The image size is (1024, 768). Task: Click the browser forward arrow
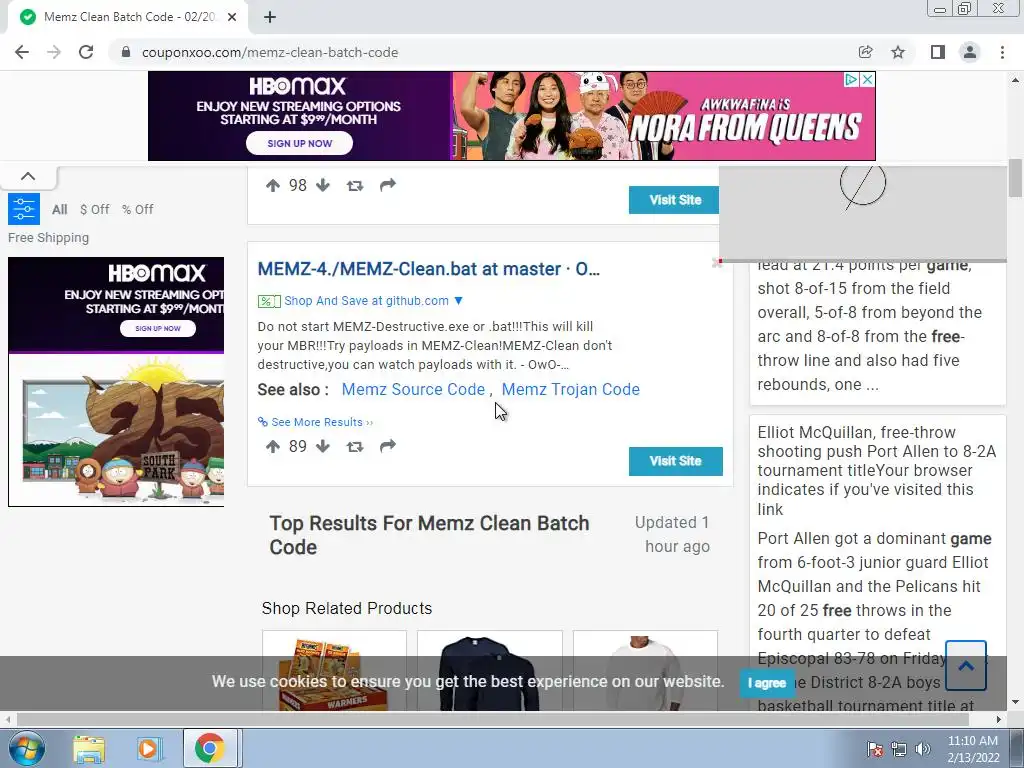(54, 52)
